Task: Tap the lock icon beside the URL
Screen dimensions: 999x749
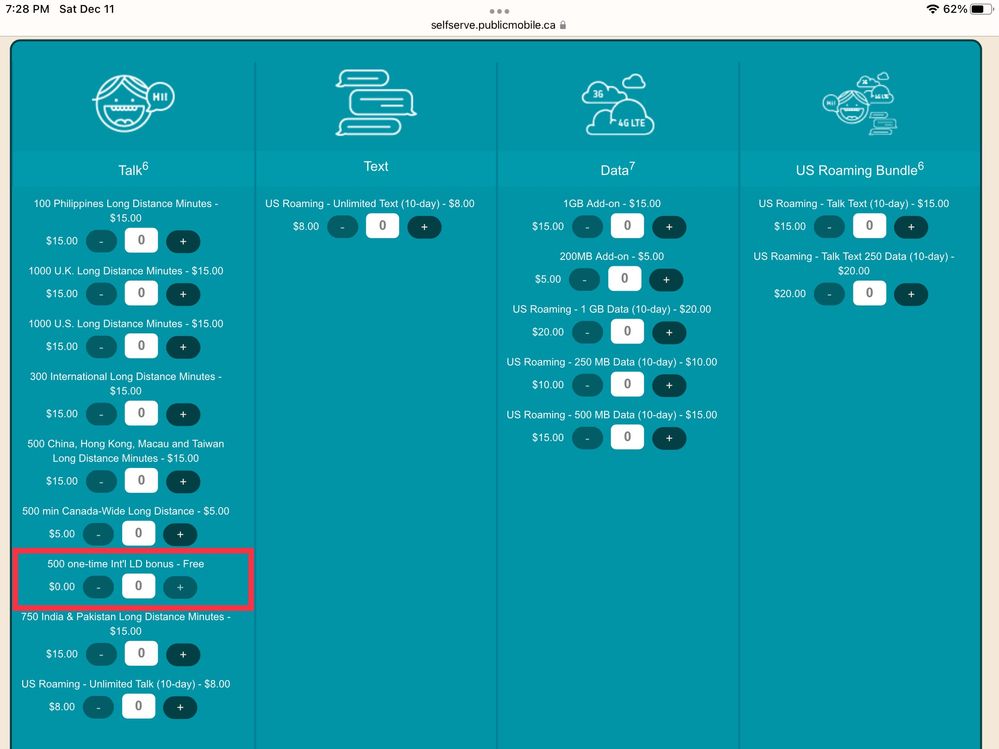Action: tap(564, 25)
